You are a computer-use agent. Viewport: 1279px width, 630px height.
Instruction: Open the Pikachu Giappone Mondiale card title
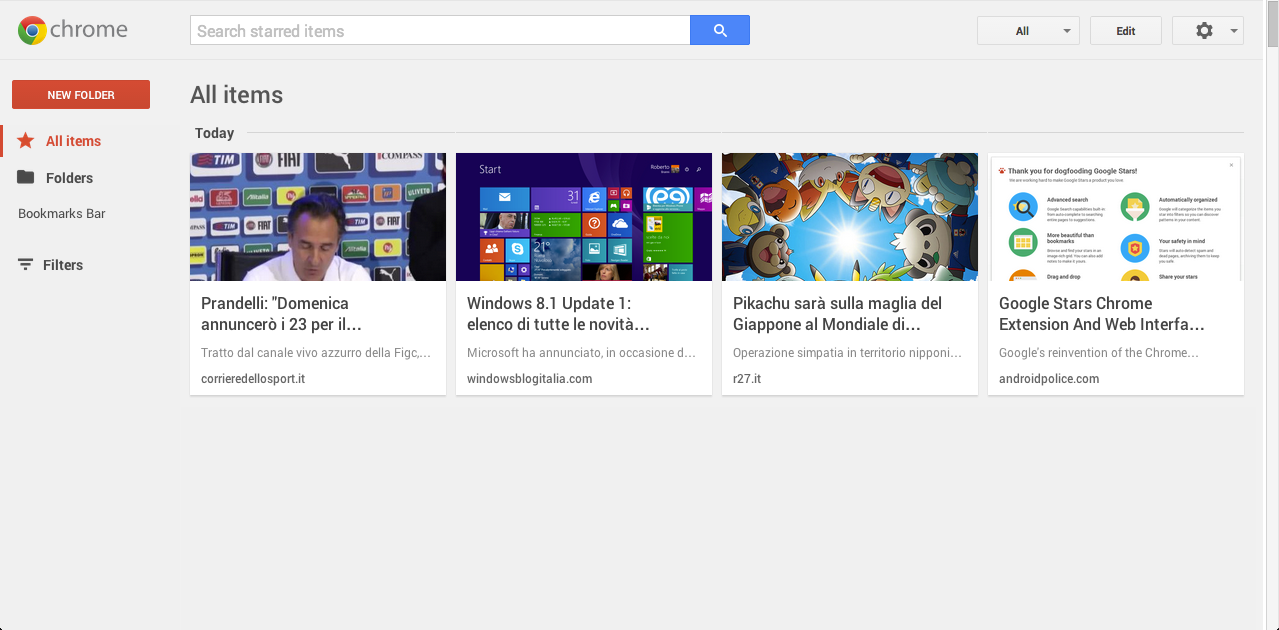point(837,314)
